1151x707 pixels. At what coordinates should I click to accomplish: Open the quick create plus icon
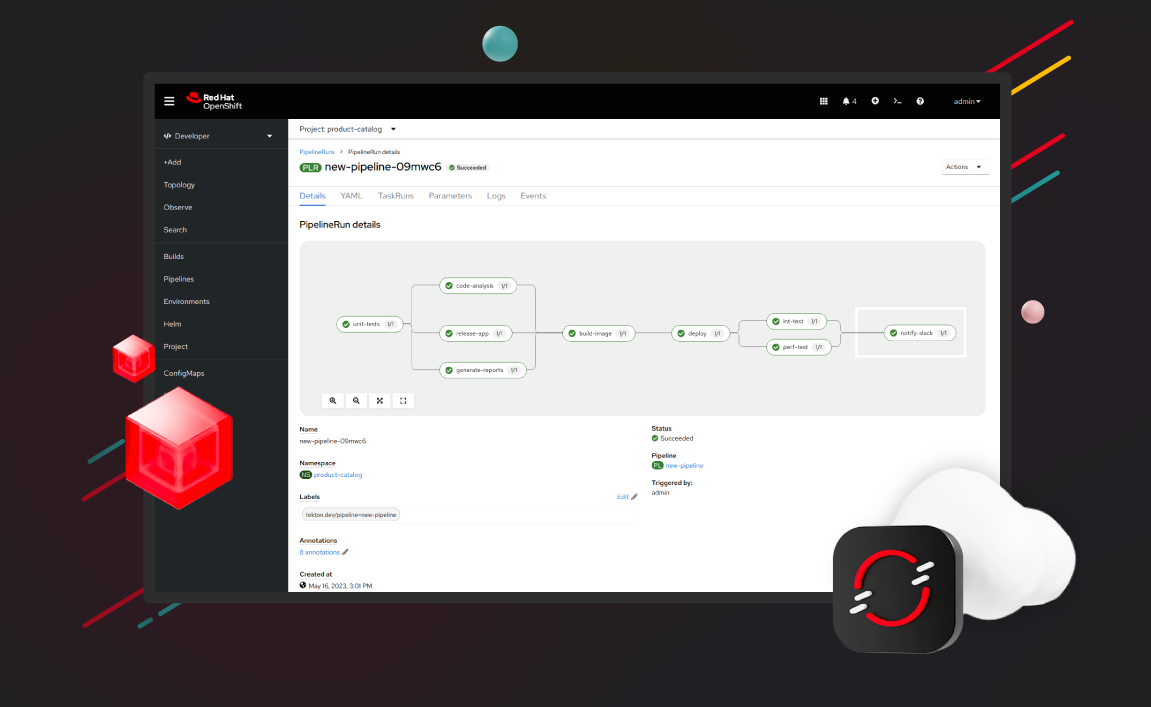click(x=874, y=101)
